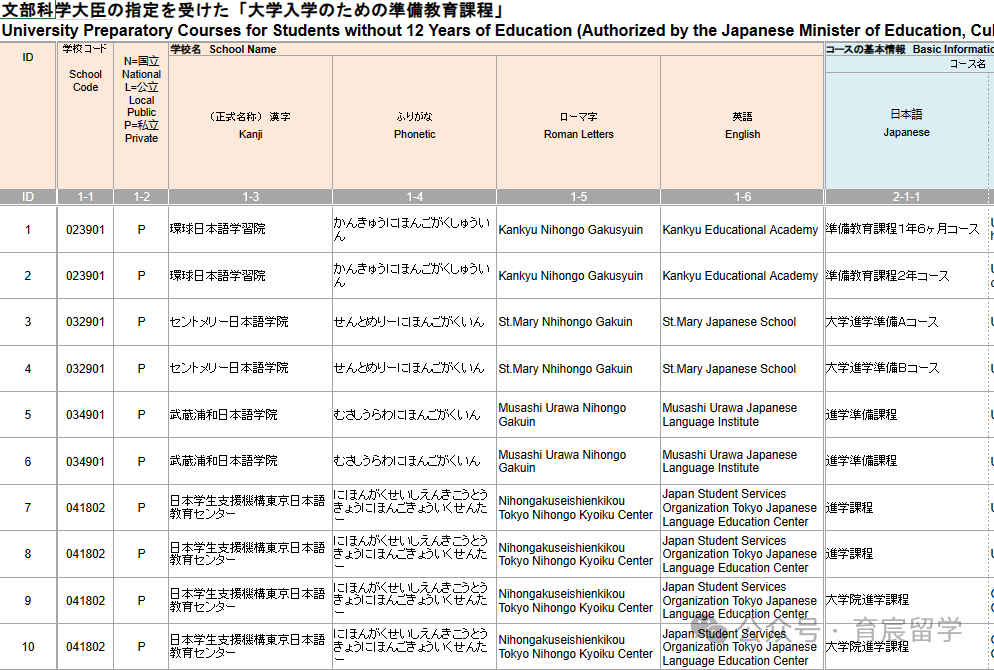Image resolution: width=994 pixels, height=670 pixels.
Task: Click school code 032901 in row 3
Action: 85,322
